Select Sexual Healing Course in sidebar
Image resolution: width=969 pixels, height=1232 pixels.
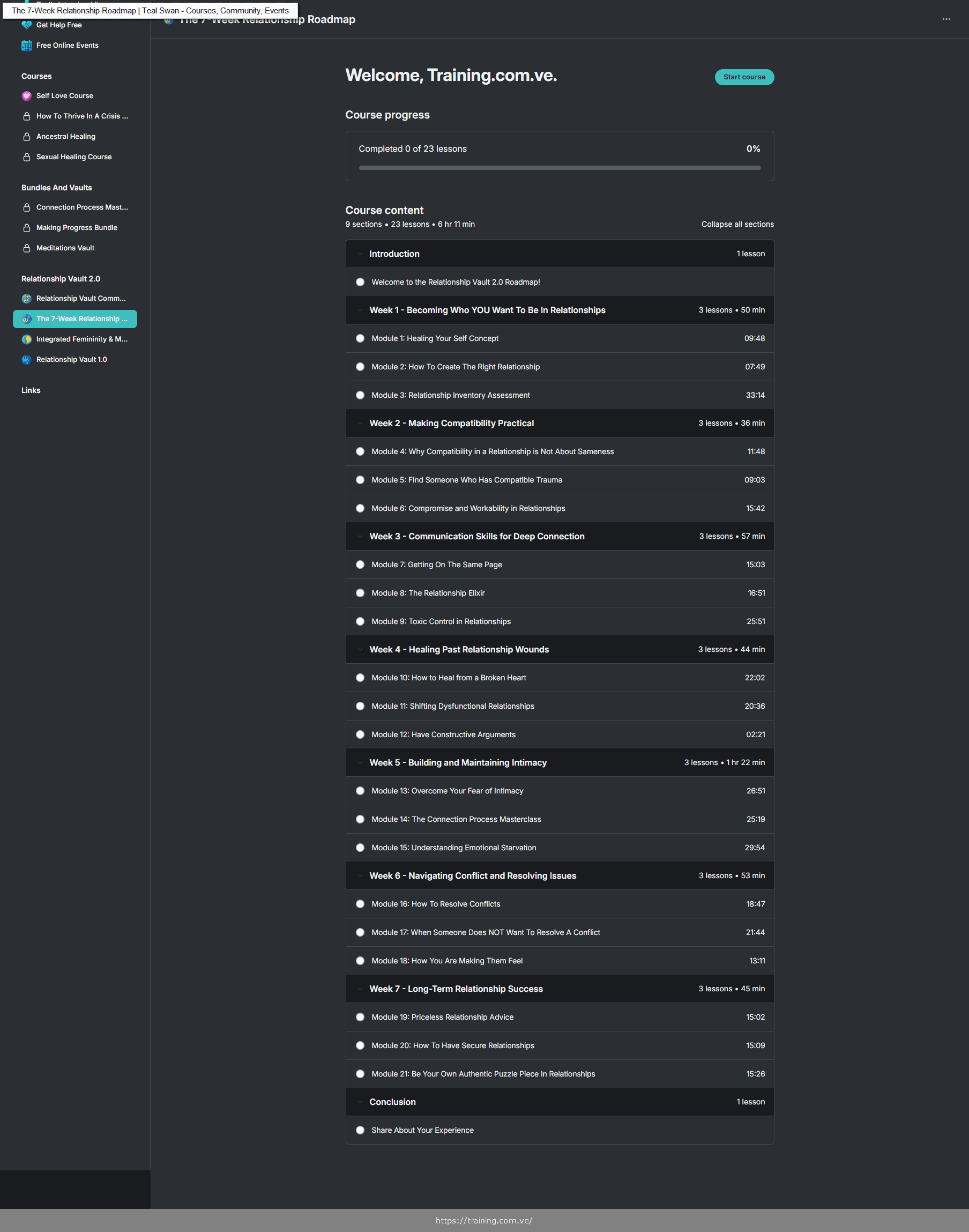(x=74, y=157)
